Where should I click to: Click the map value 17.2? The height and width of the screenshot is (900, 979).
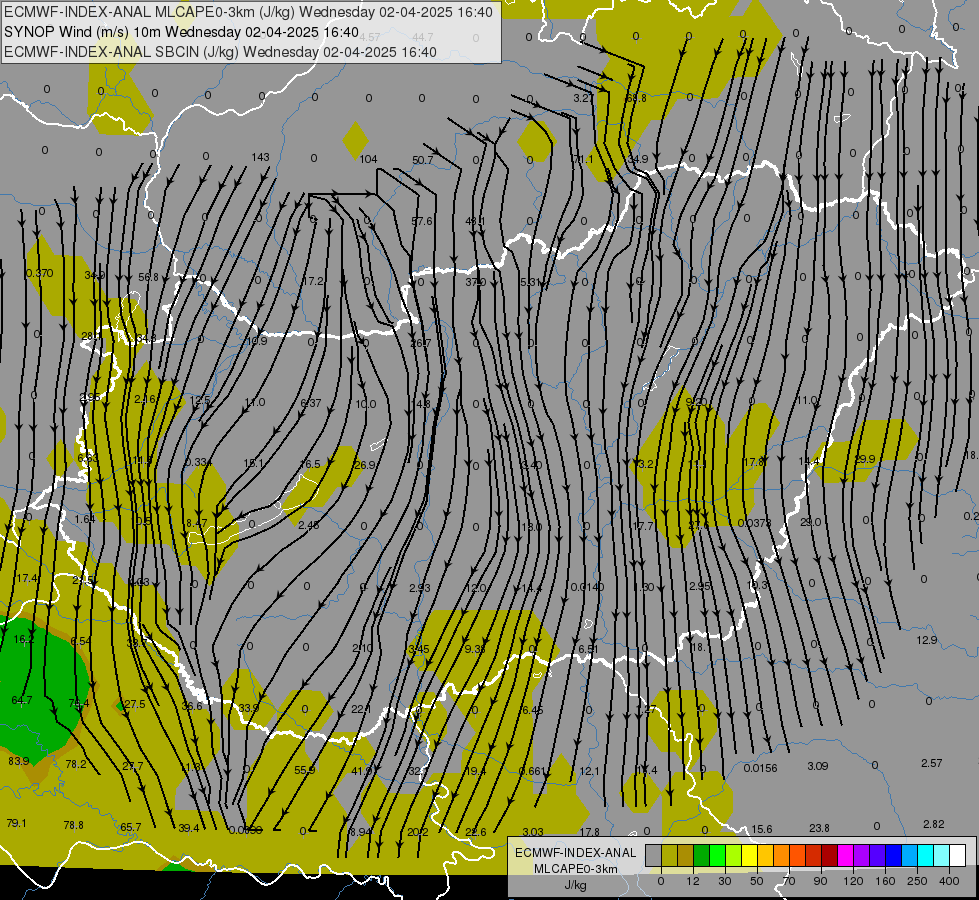coord(313,281)
